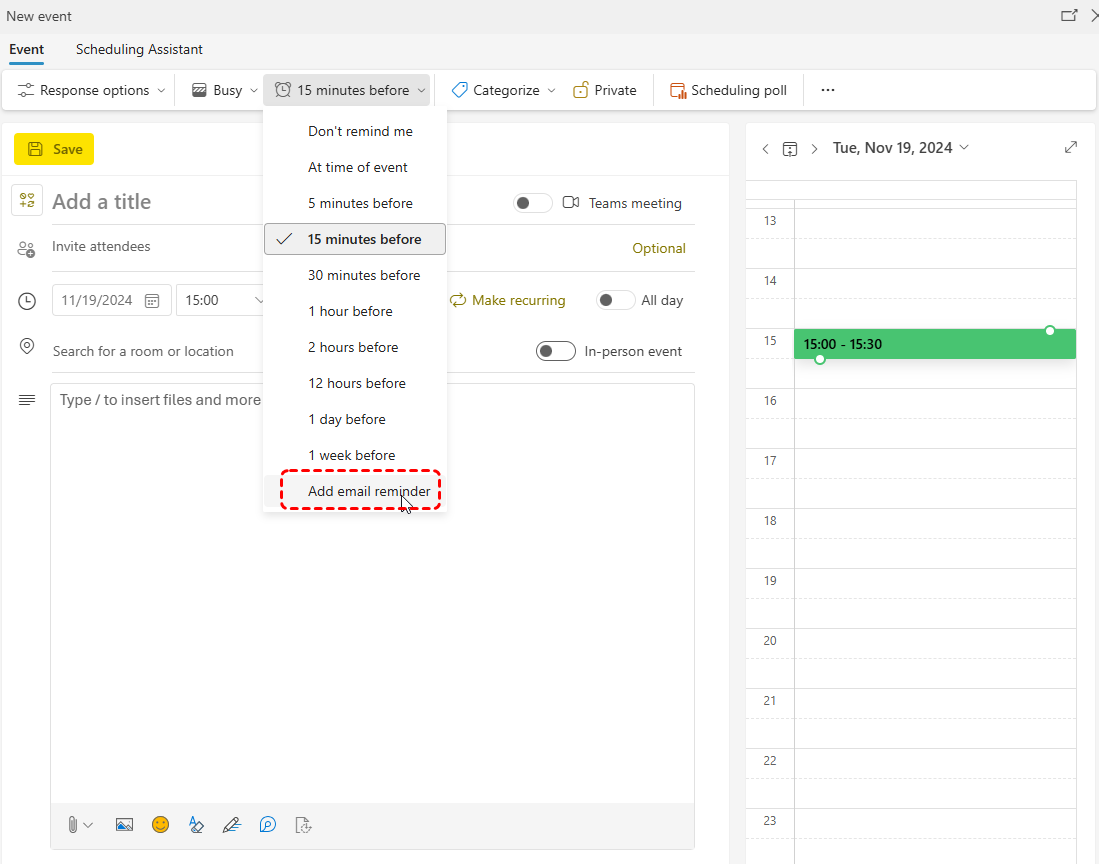1099x864 pixels.
Task: Switch to the Scheduling Assistant tab
Action: pos(139,49)
